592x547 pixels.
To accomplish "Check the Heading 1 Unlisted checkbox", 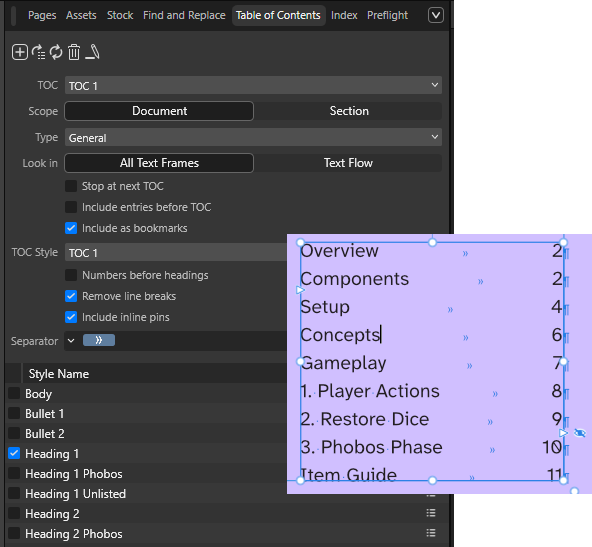I will point(14,493).
